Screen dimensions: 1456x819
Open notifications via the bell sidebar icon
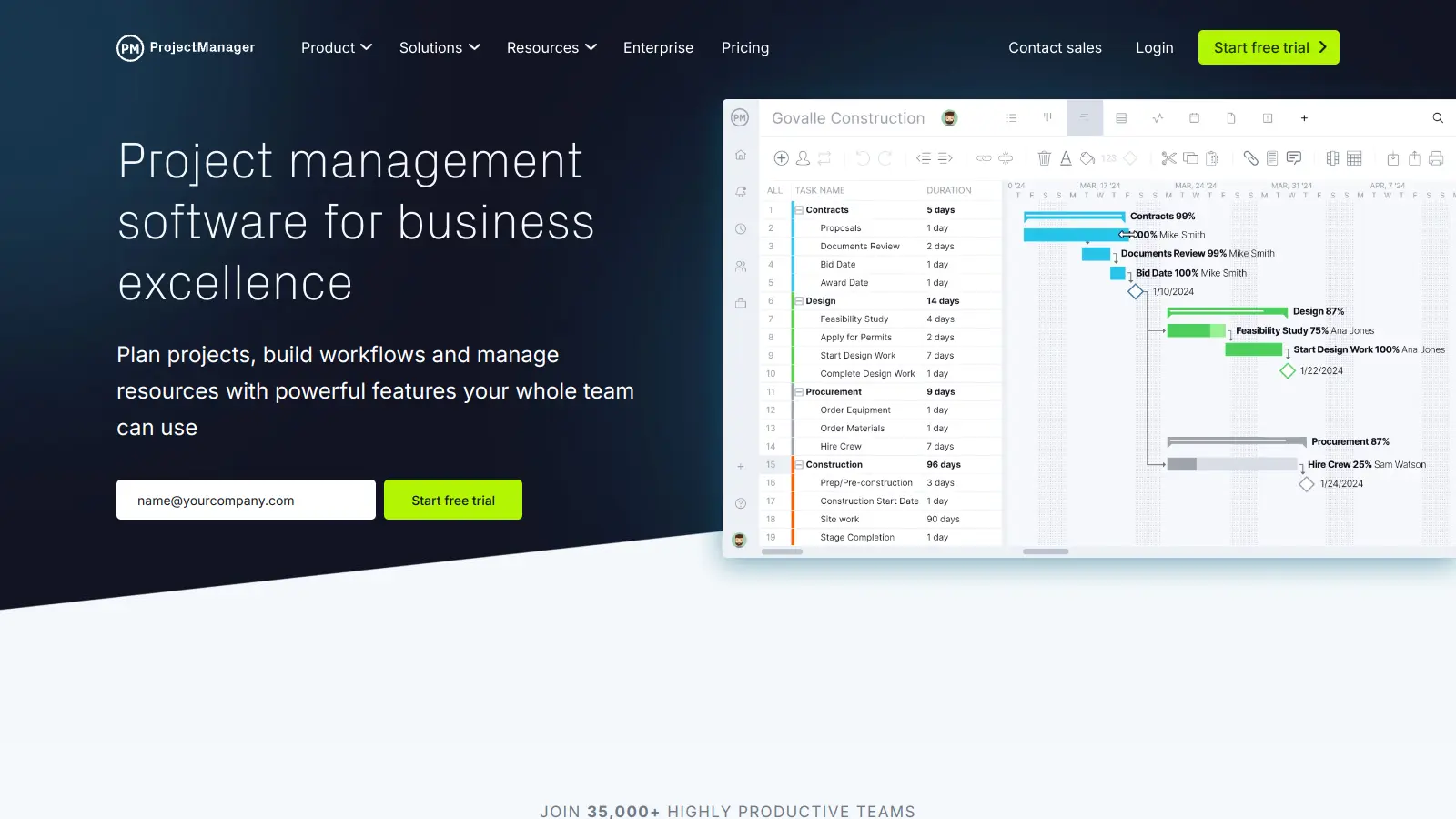point(739,191)
